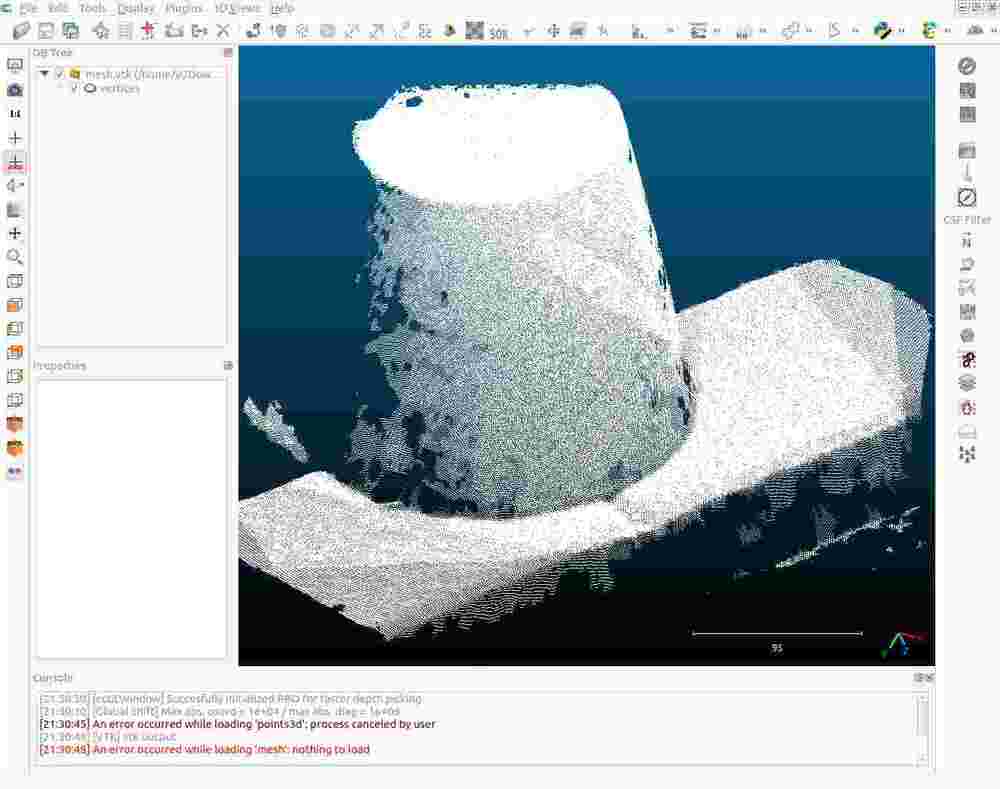Click the Python plugin icon in toolbar
Viewport: 1000px width, 789px height.
pos(882,31)
